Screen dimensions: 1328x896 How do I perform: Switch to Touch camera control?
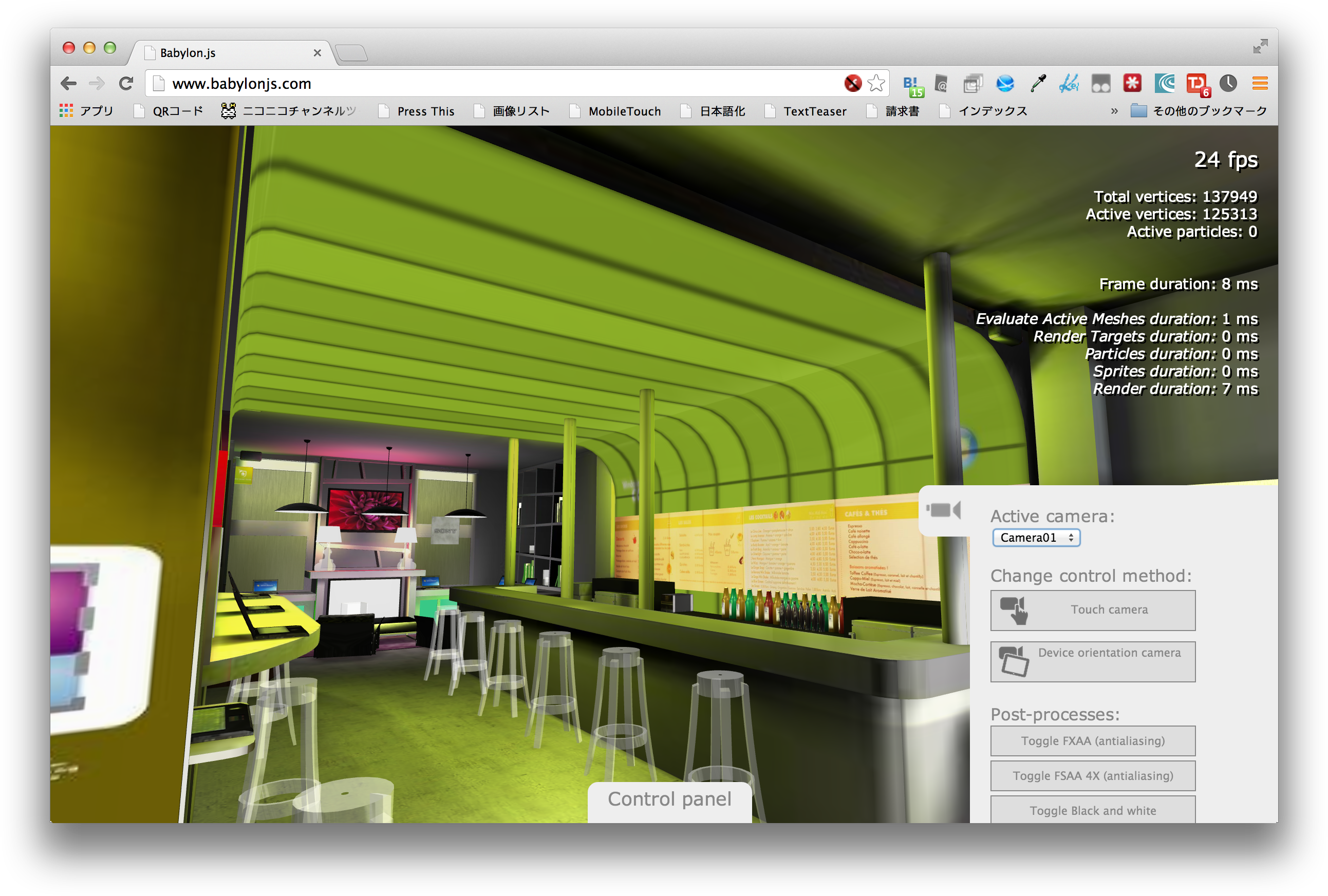click(1093, 610)
